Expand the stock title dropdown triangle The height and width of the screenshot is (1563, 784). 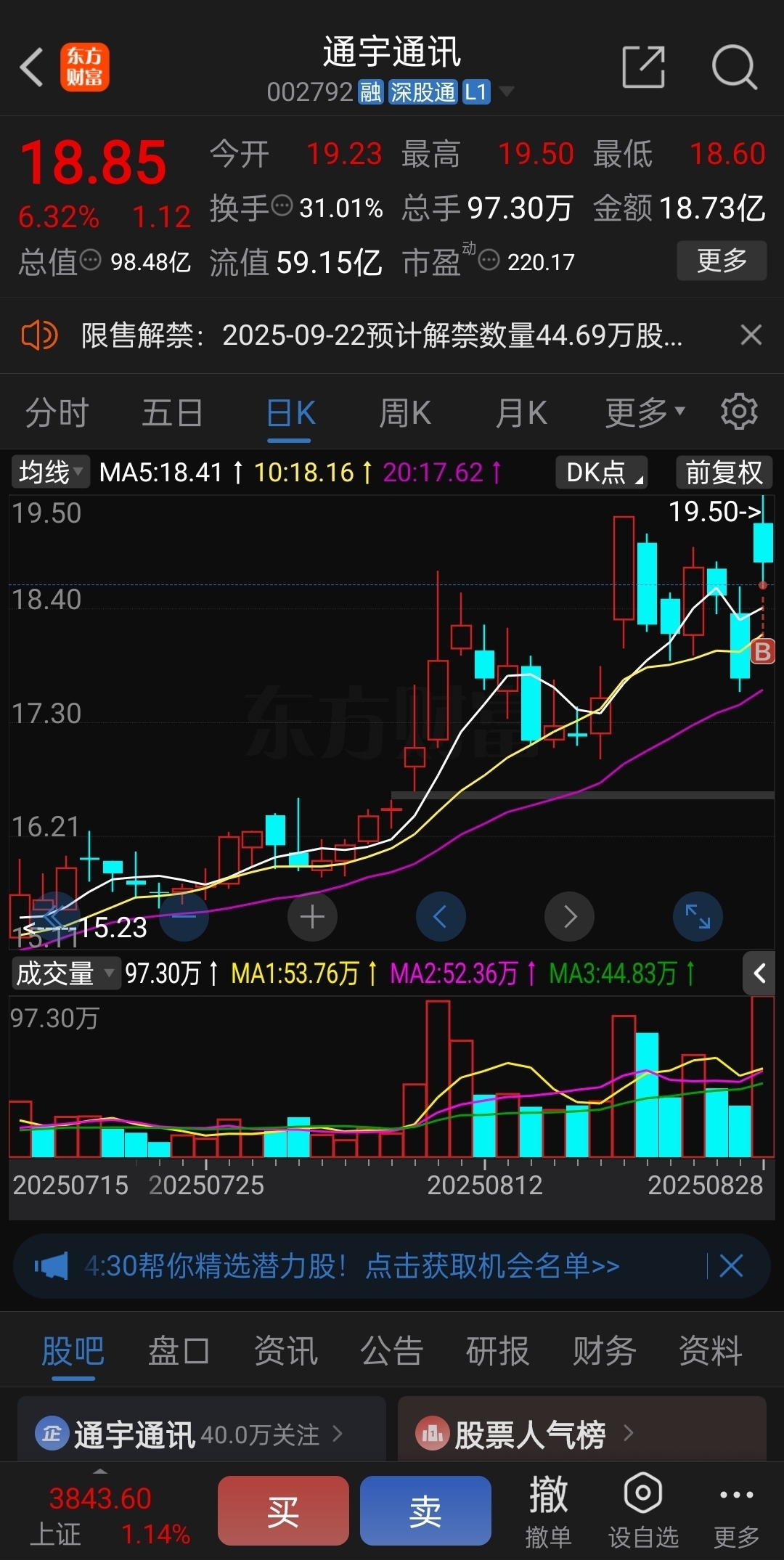pos(506,91)
